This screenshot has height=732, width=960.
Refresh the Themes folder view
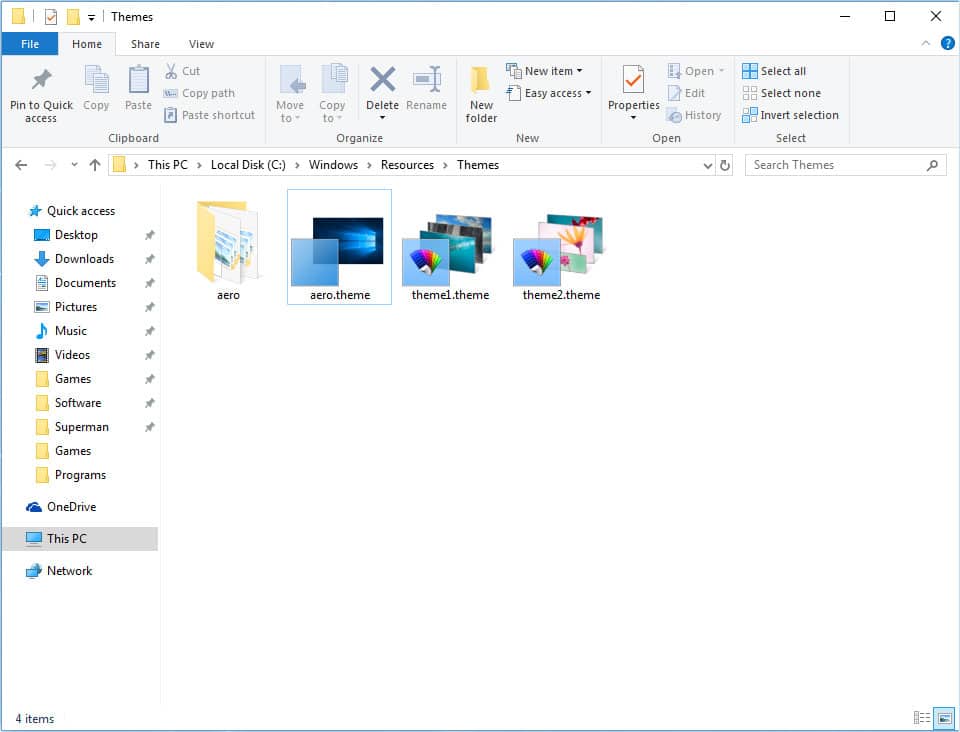(725, 165)
